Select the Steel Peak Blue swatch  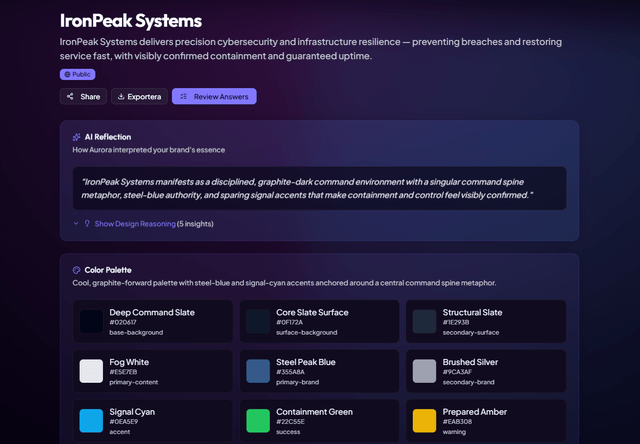coord(258,371)
